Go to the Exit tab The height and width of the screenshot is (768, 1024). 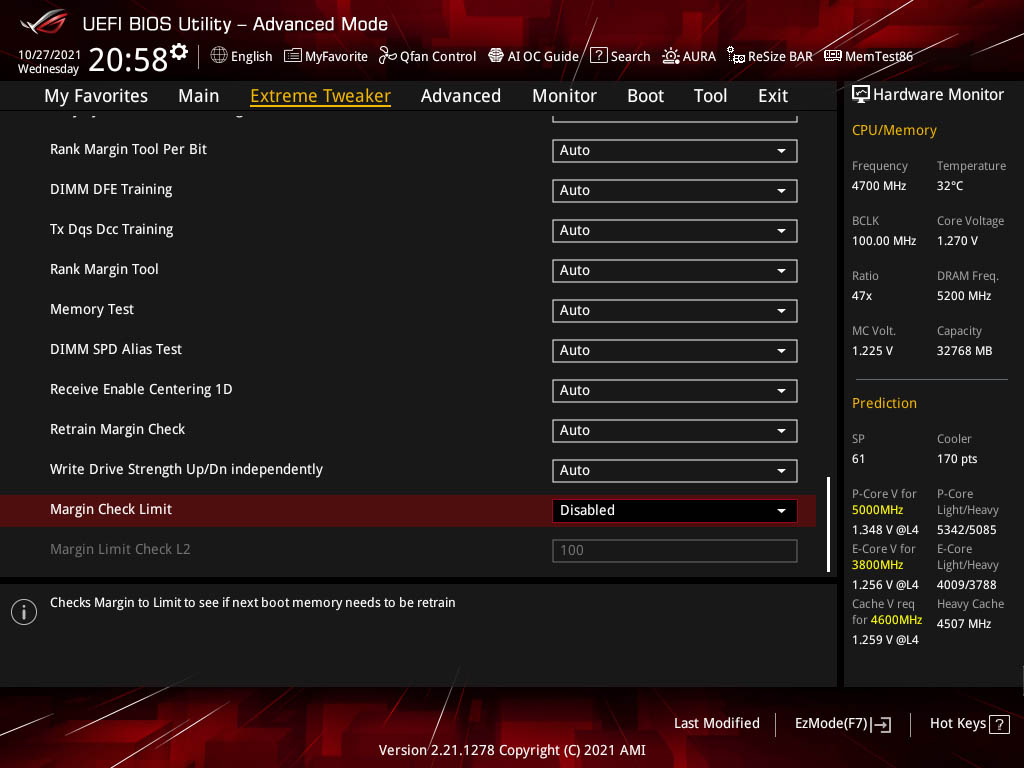773,95
